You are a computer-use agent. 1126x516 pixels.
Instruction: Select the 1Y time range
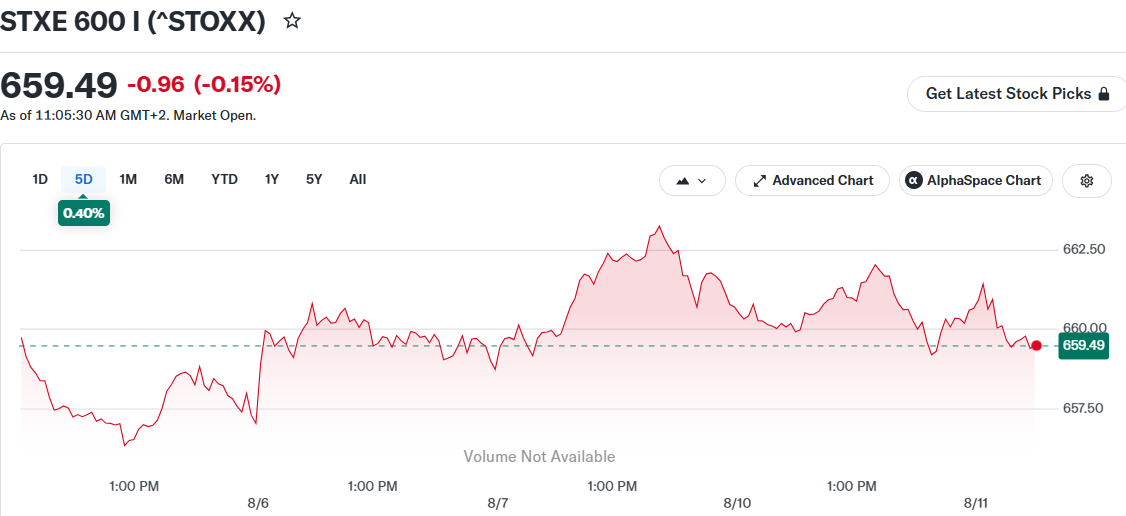(x=271, y=179)
